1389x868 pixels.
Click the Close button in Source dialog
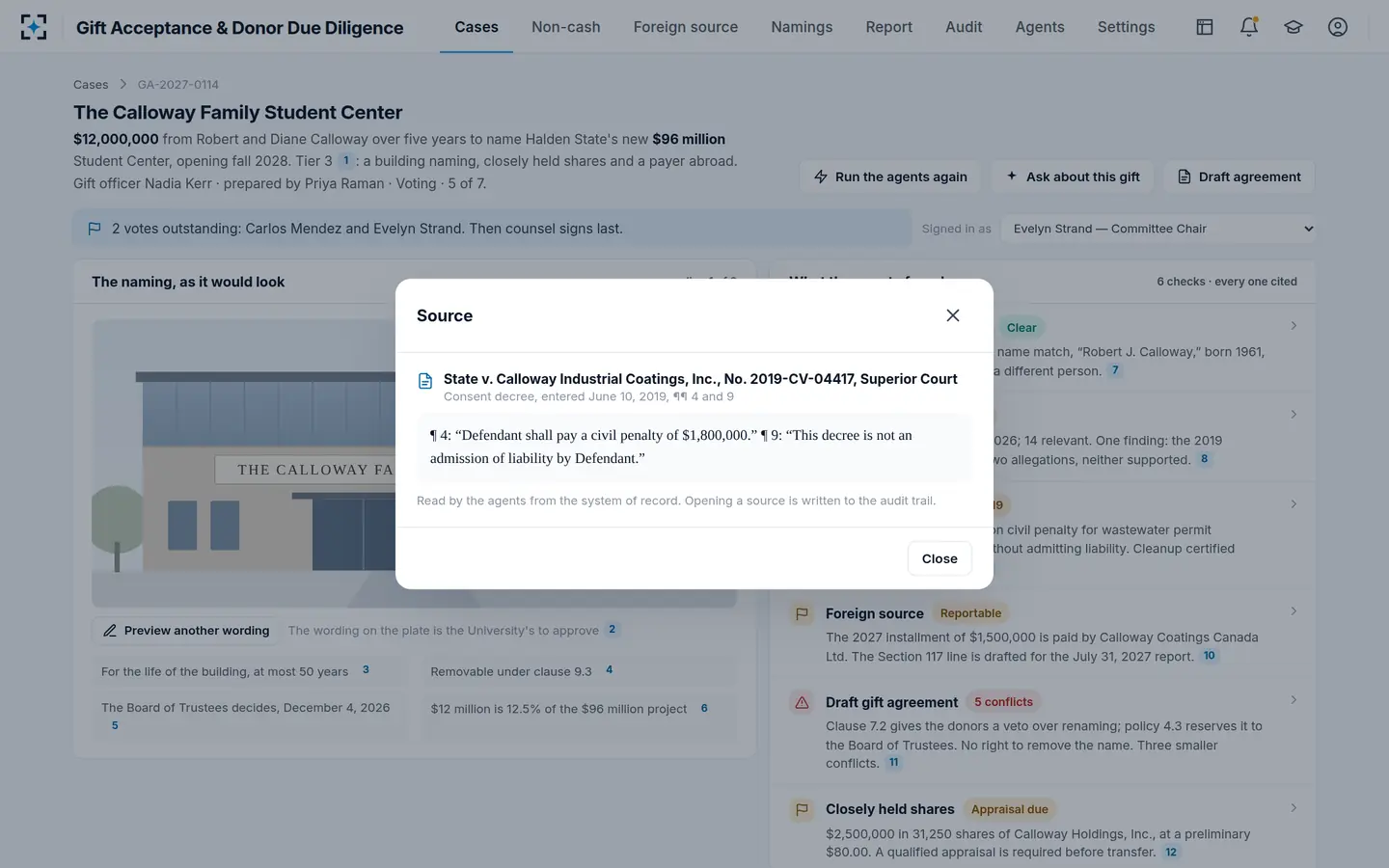click(940, 558)
